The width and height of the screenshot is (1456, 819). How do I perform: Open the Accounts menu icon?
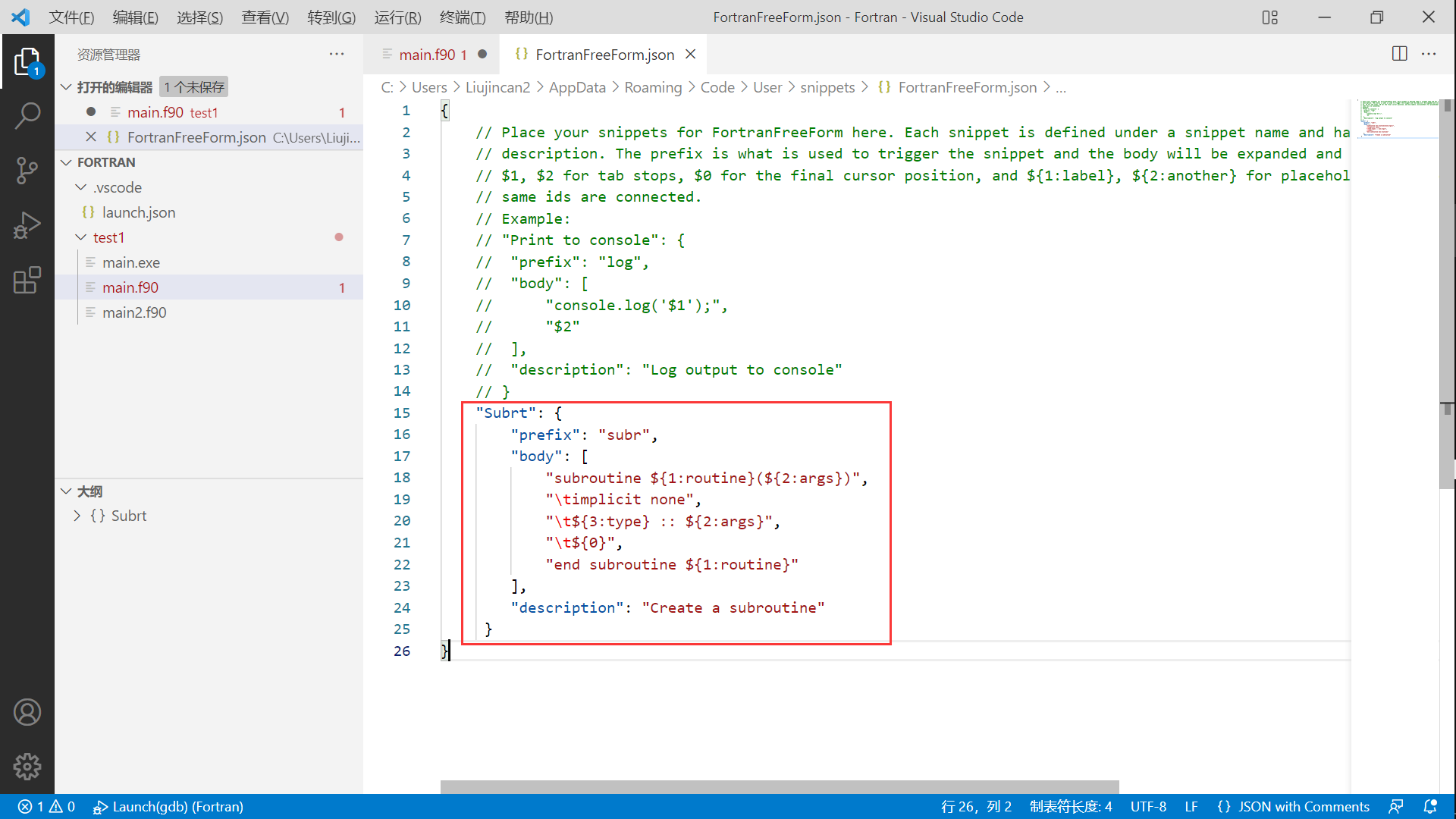(x=27, y=712)
